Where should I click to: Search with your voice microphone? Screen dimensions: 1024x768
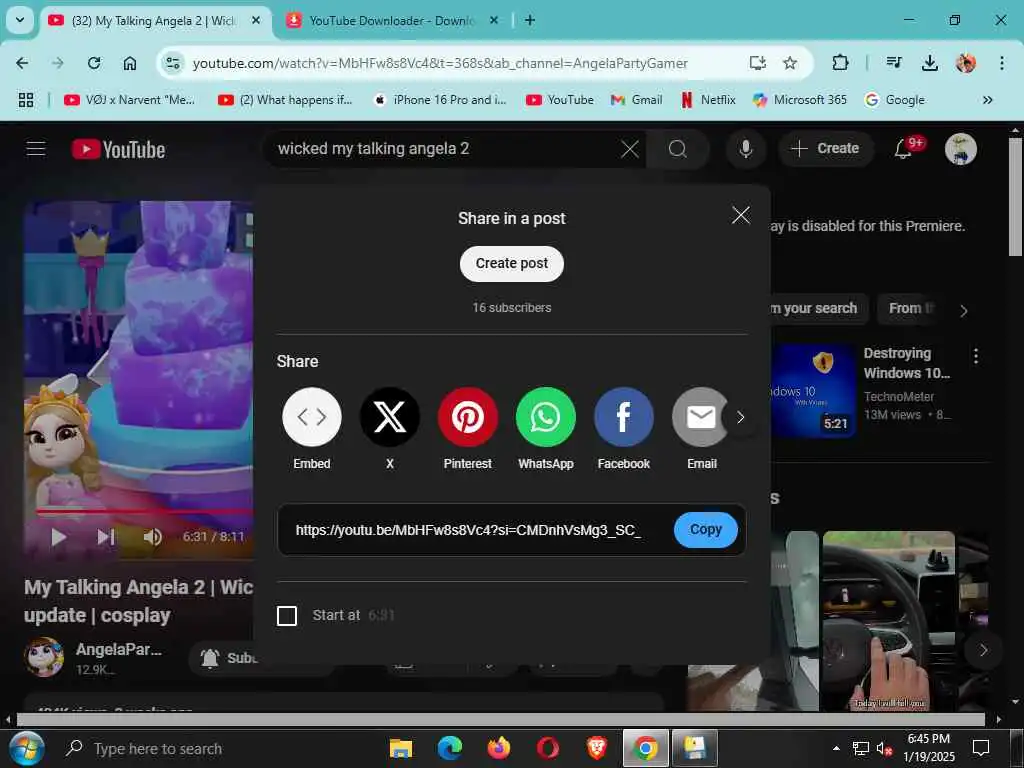tap(745, 149)
